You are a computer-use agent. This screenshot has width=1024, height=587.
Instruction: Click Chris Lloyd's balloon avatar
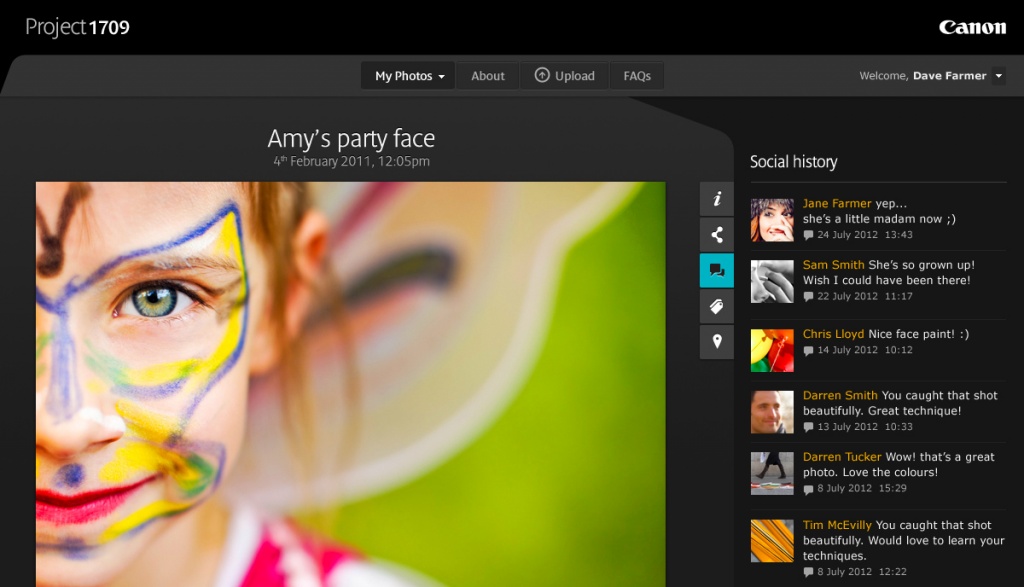[772, 351]
